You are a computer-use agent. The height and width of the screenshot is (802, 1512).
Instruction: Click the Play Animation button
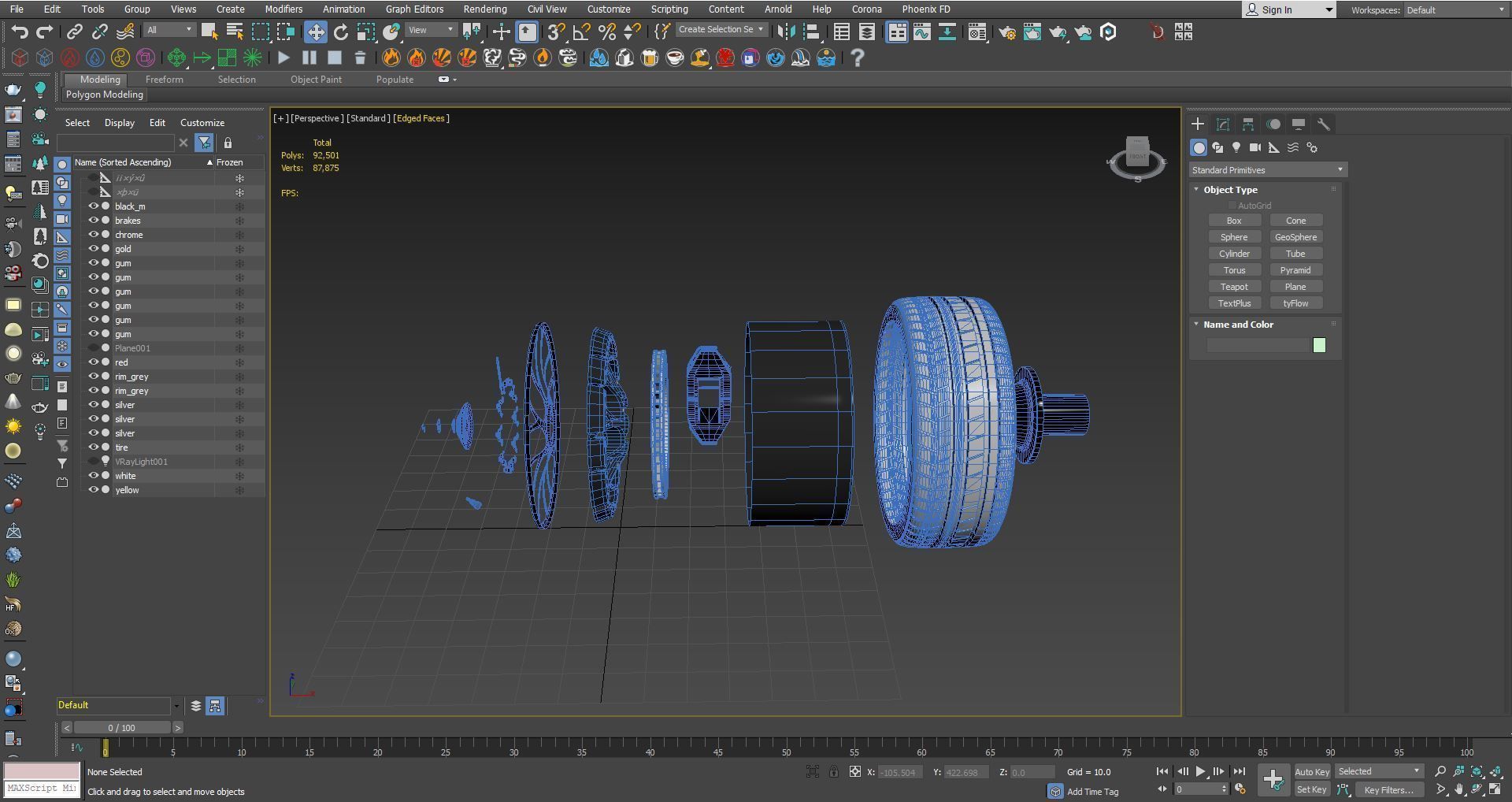pyautogui.click(x=1200, y=771)
